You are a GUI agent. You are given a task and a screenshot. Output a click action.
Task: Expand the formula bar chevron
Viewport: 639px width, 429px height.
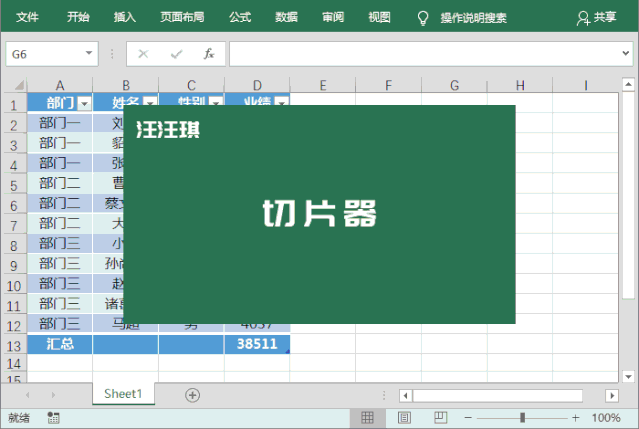pos(626,53)
